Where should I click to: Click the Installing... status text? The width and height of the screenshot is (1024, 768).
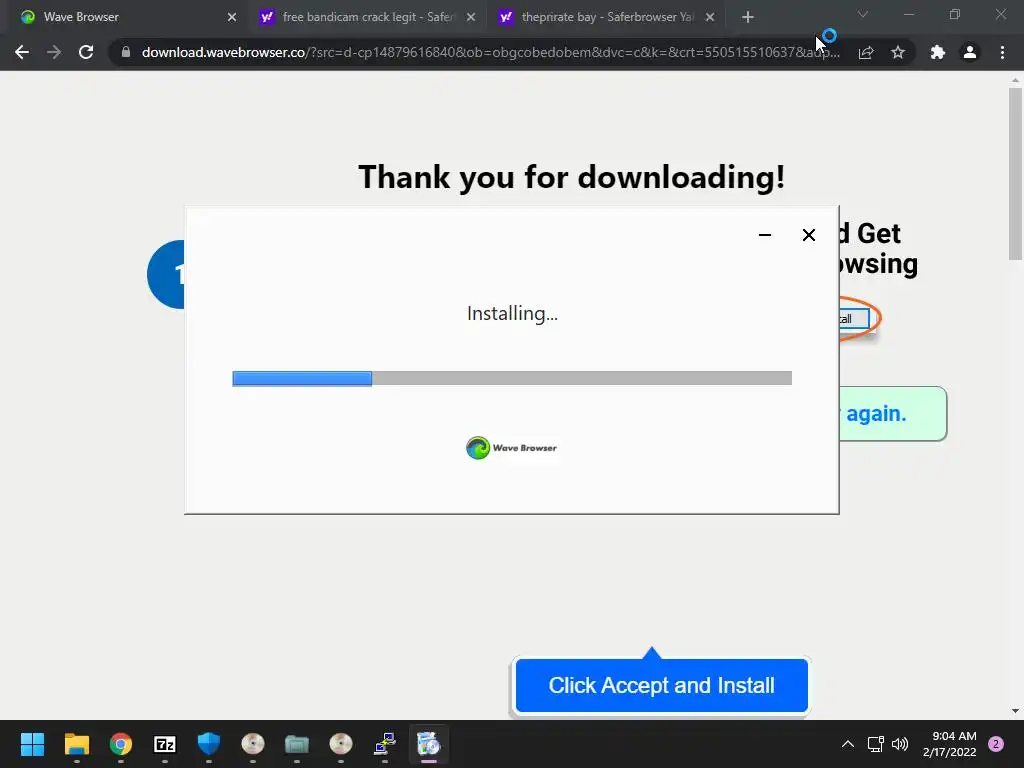pyautogui.click(x=512, y=313)
